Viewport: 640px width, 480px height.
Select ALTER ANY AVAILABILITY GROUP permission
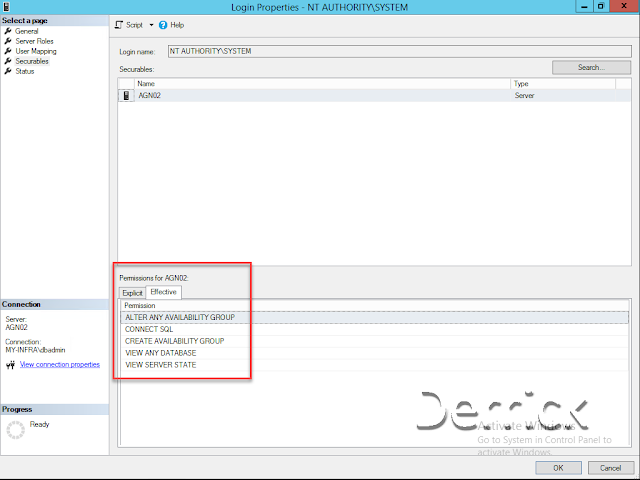(x=374, y=317)
